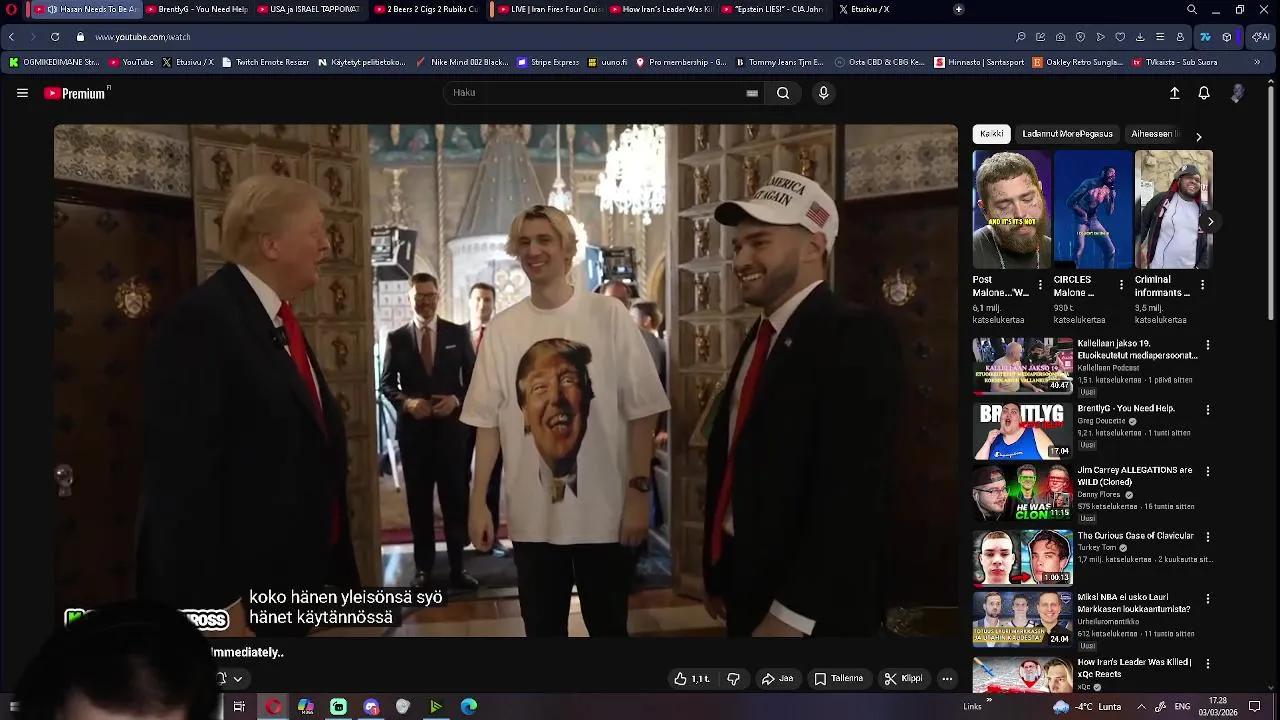Open OGMIKEDIMANE bookmark

click(54, 62)
